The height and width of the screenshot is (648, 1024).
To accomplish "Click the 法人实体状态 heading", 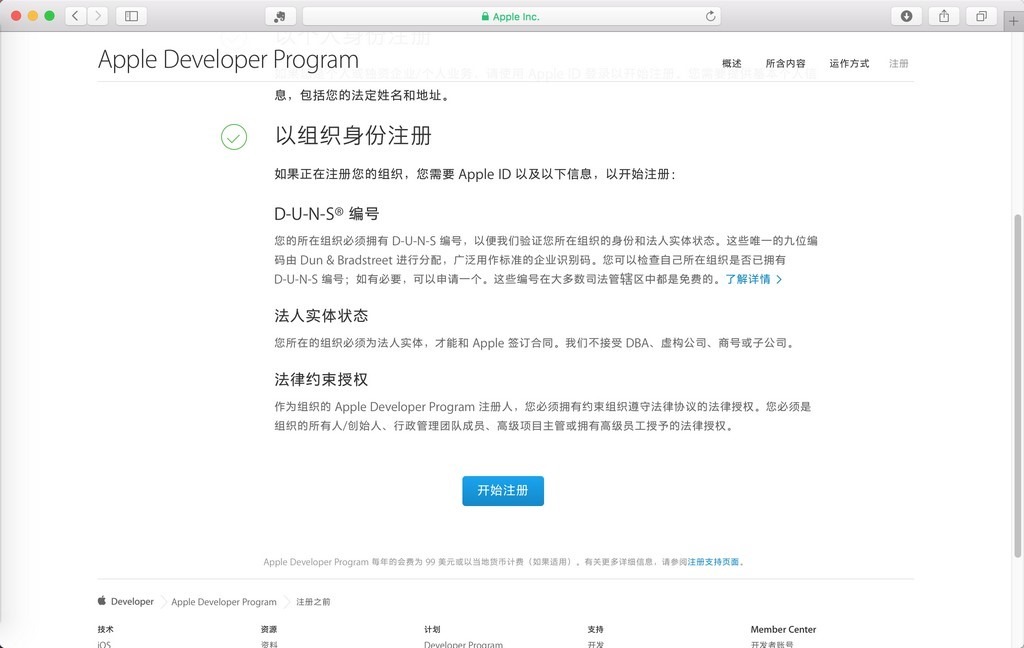I will (x=321, y=316).
